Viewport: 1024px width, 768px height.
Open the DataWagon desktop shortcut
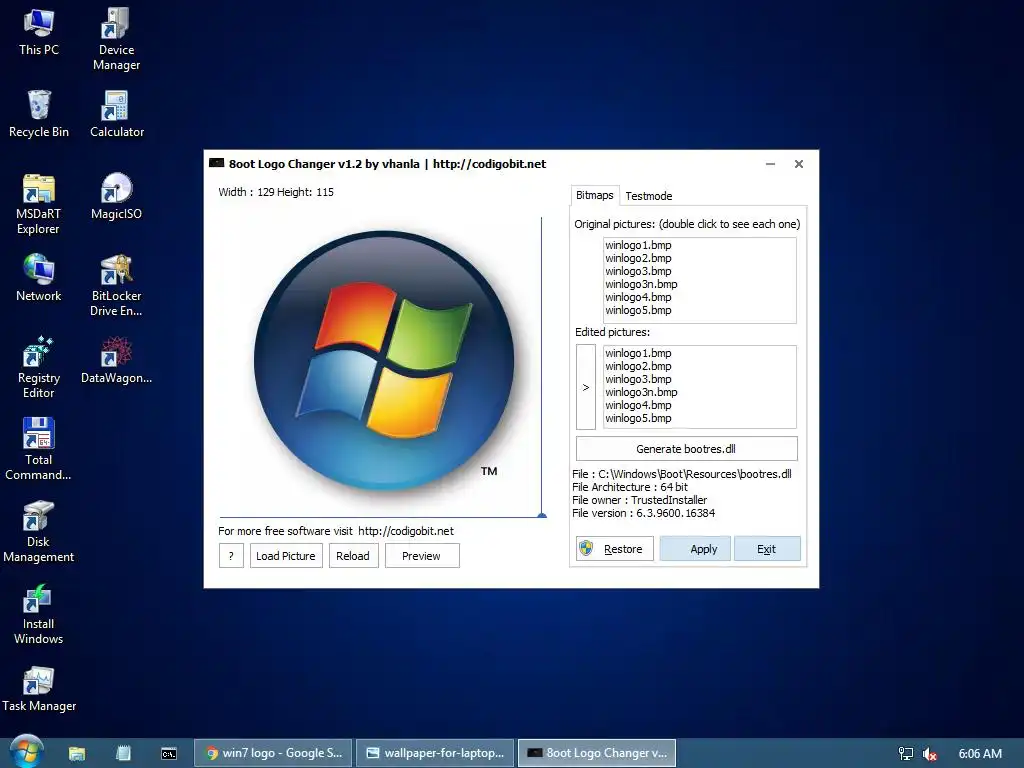(116, 360)
